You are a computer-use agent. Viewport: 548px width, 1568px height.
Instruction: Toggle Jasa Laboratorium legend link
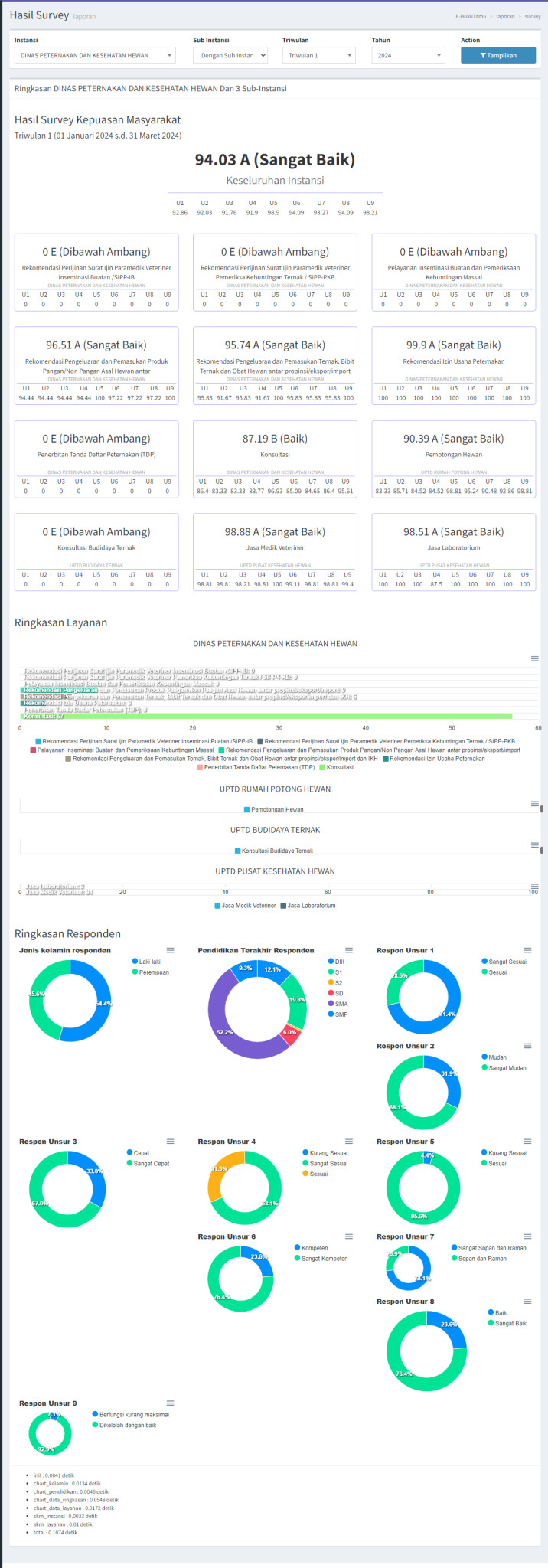tap(311, 906)
